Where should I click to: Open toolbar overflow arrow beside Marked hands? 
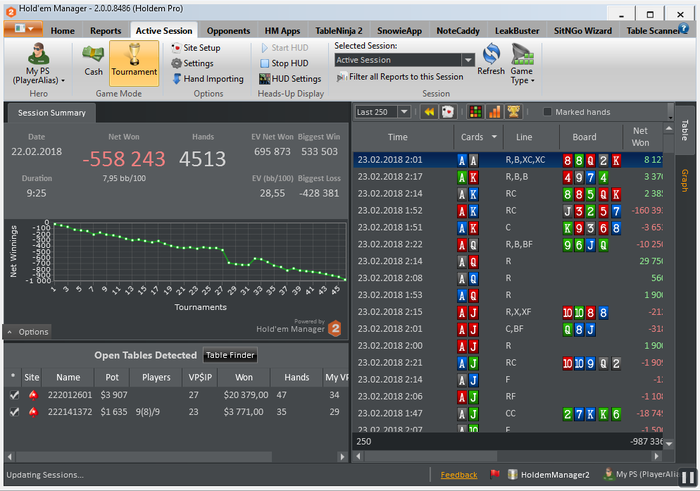[671, 112]
